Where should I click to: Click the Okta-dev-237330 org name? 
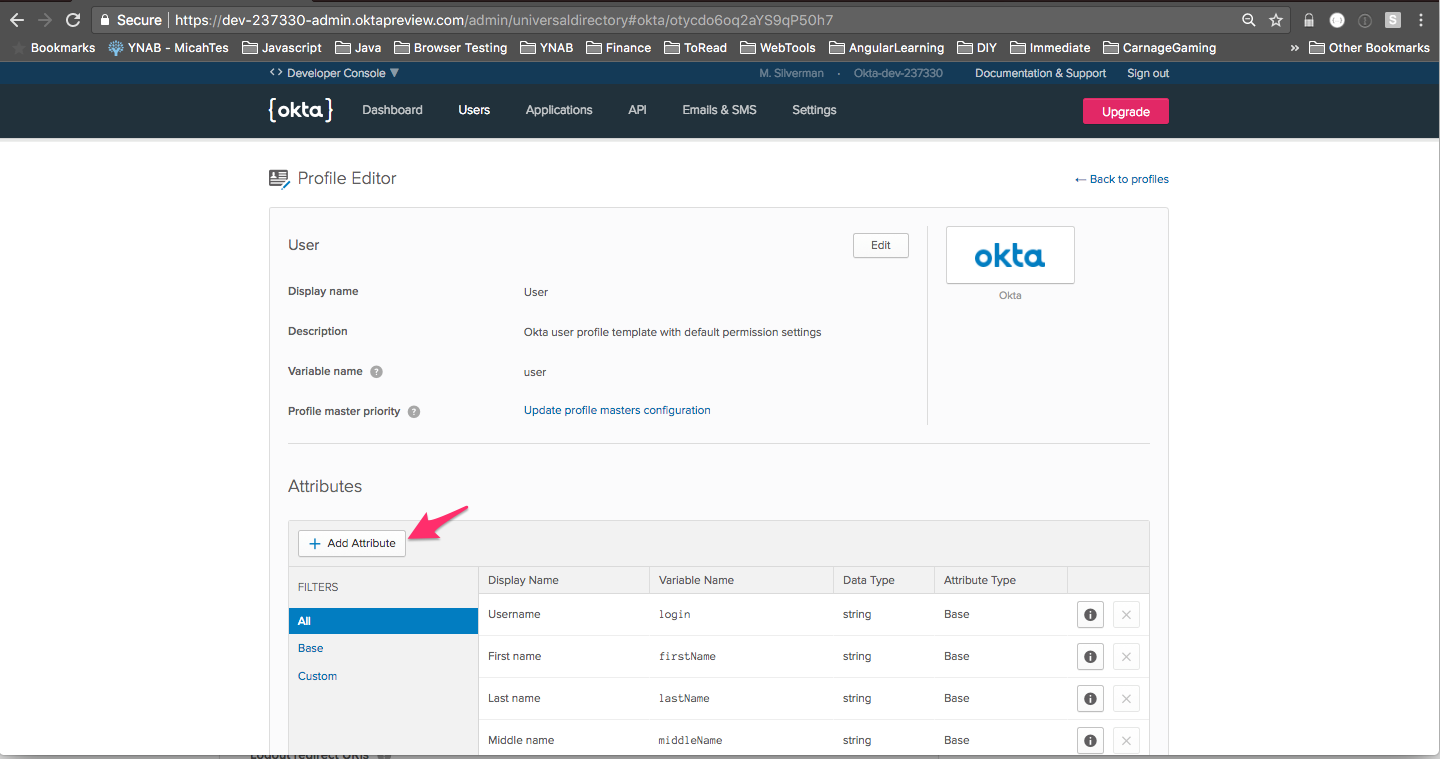pos(898,73)
